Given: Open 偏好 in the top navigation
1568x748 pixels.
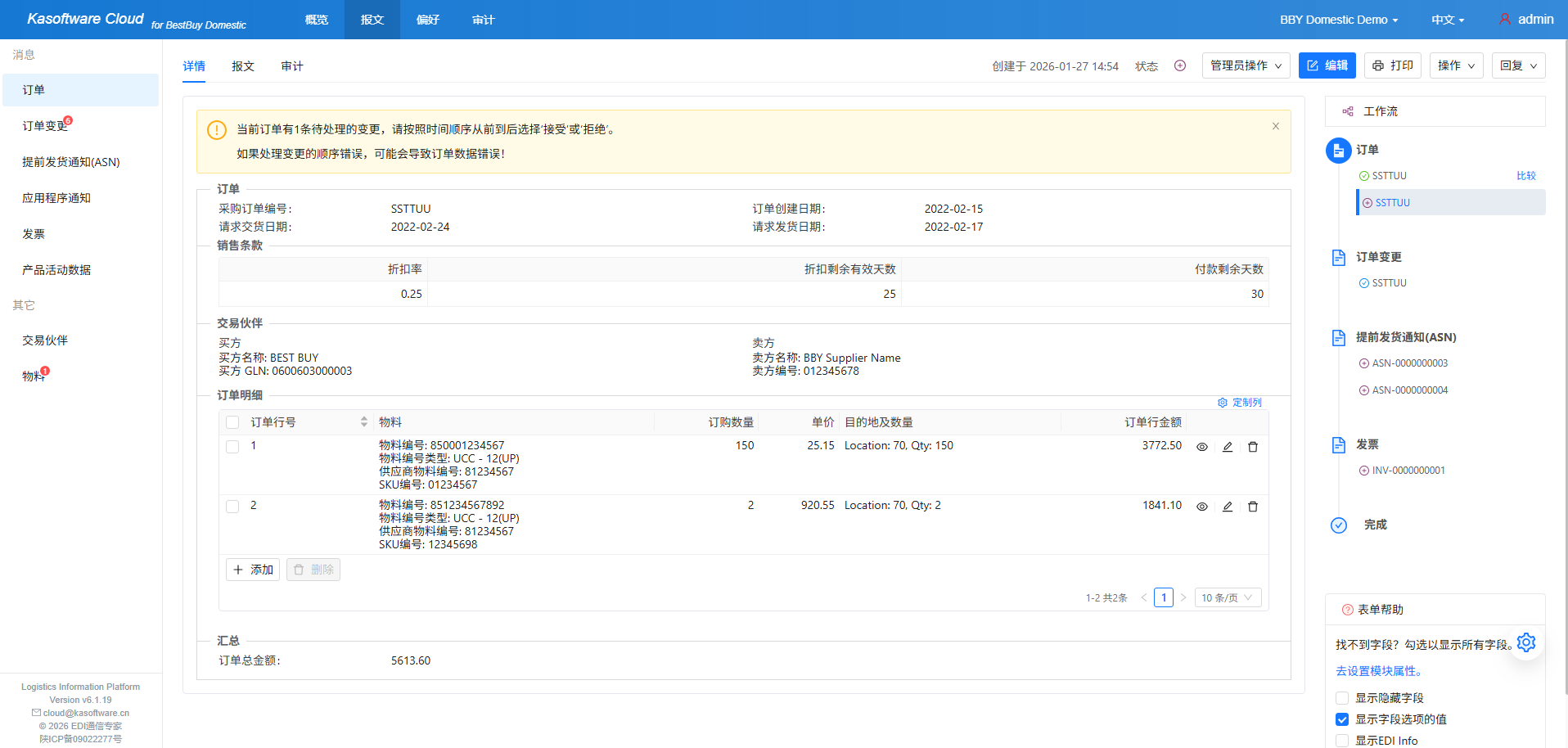Looking at the screenshot, I should (427, 19).
